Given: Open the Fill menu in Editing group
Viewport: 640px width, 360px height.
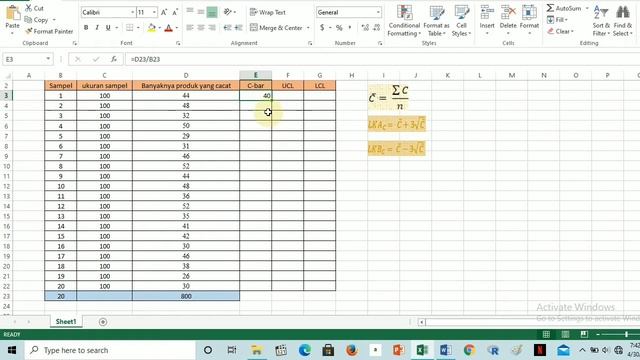Looking at the screenshot, I should [x=558, y=20].
